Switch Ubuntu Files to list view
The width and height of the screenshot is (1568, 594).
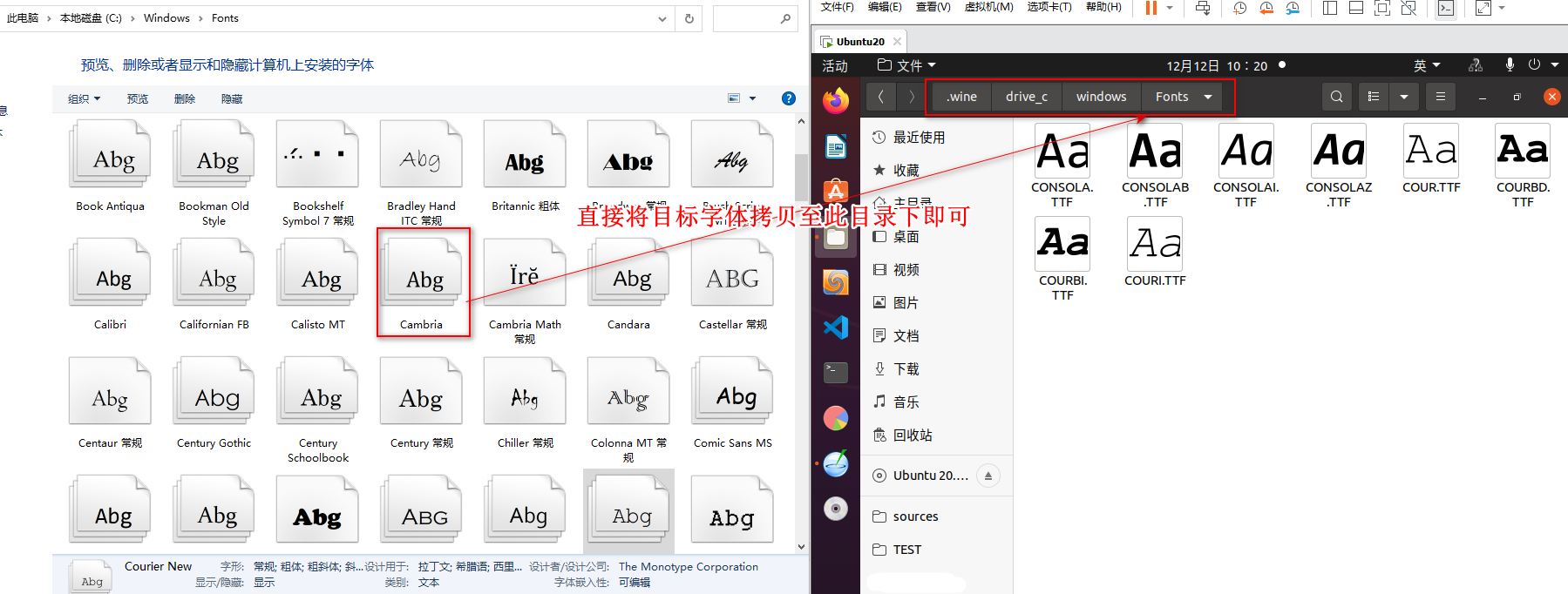point(1374,97)
